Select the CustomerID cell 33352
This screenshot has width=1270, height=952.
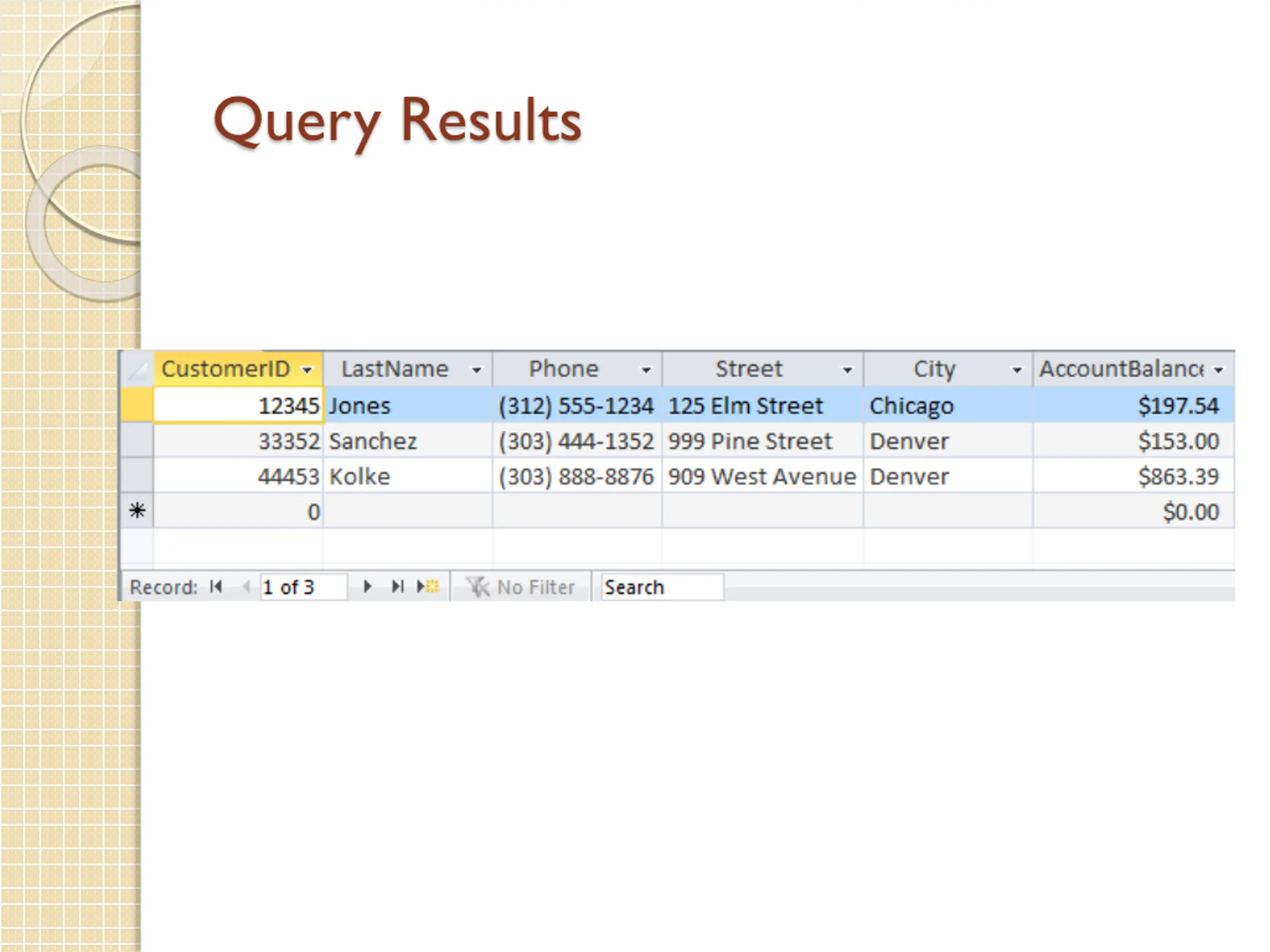[238, 441]
